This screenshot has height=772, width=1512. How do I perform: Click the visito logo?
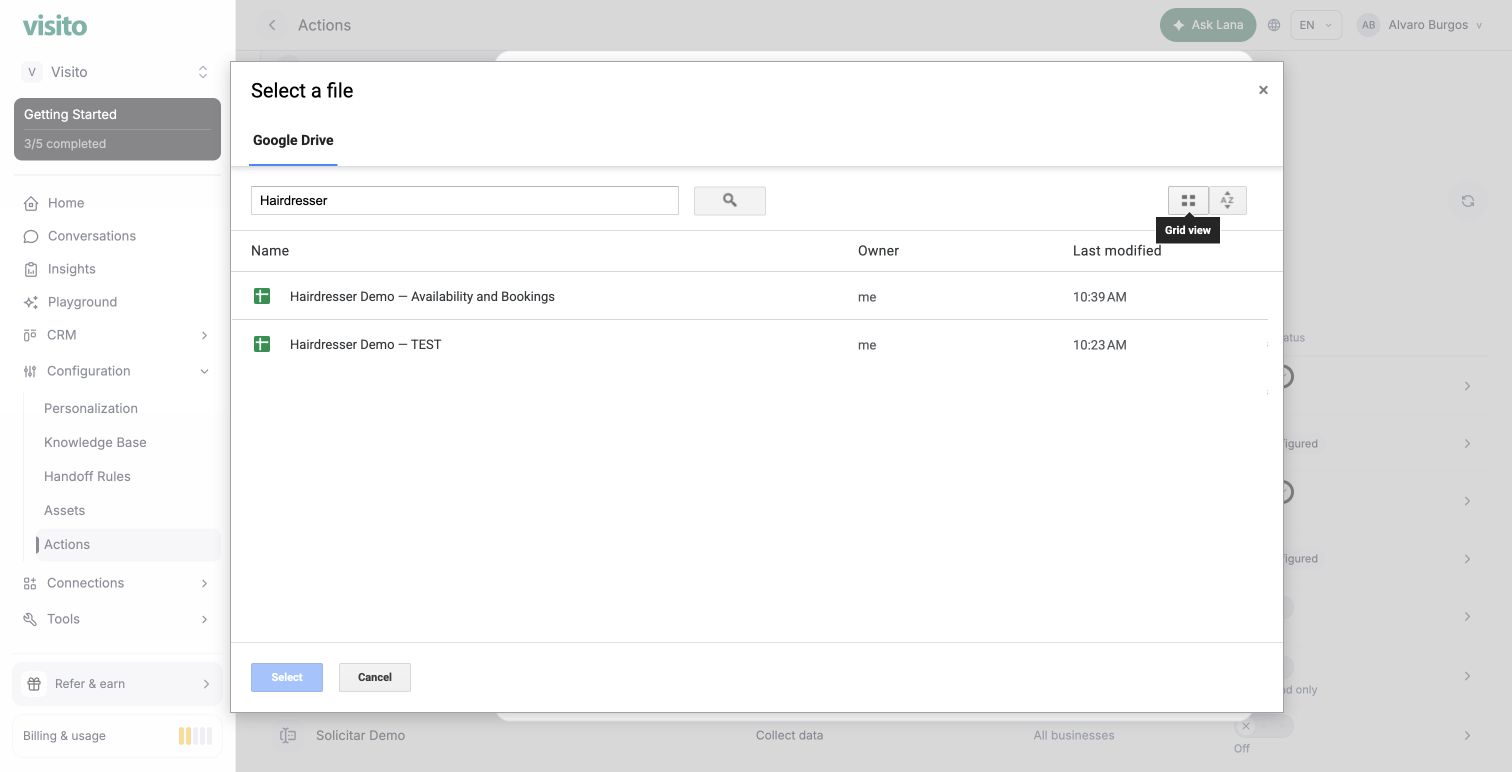point(55,25)
